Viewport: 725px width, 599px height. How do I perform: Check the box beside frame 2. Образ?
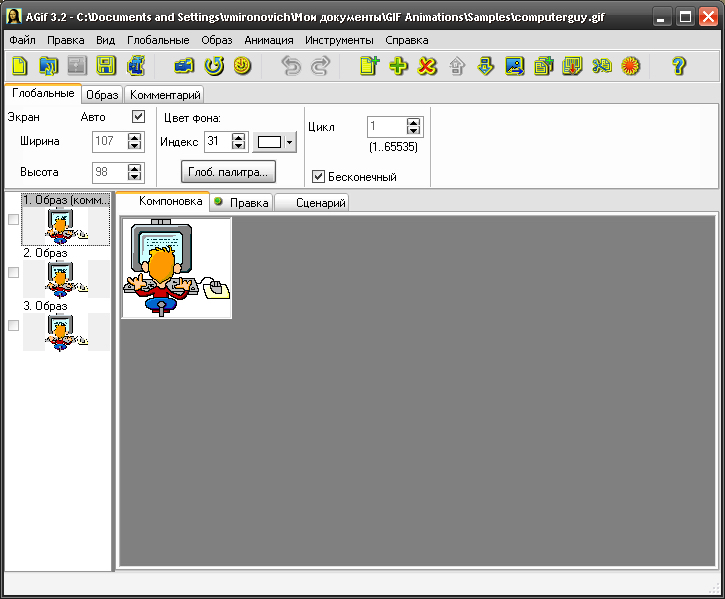13,272
